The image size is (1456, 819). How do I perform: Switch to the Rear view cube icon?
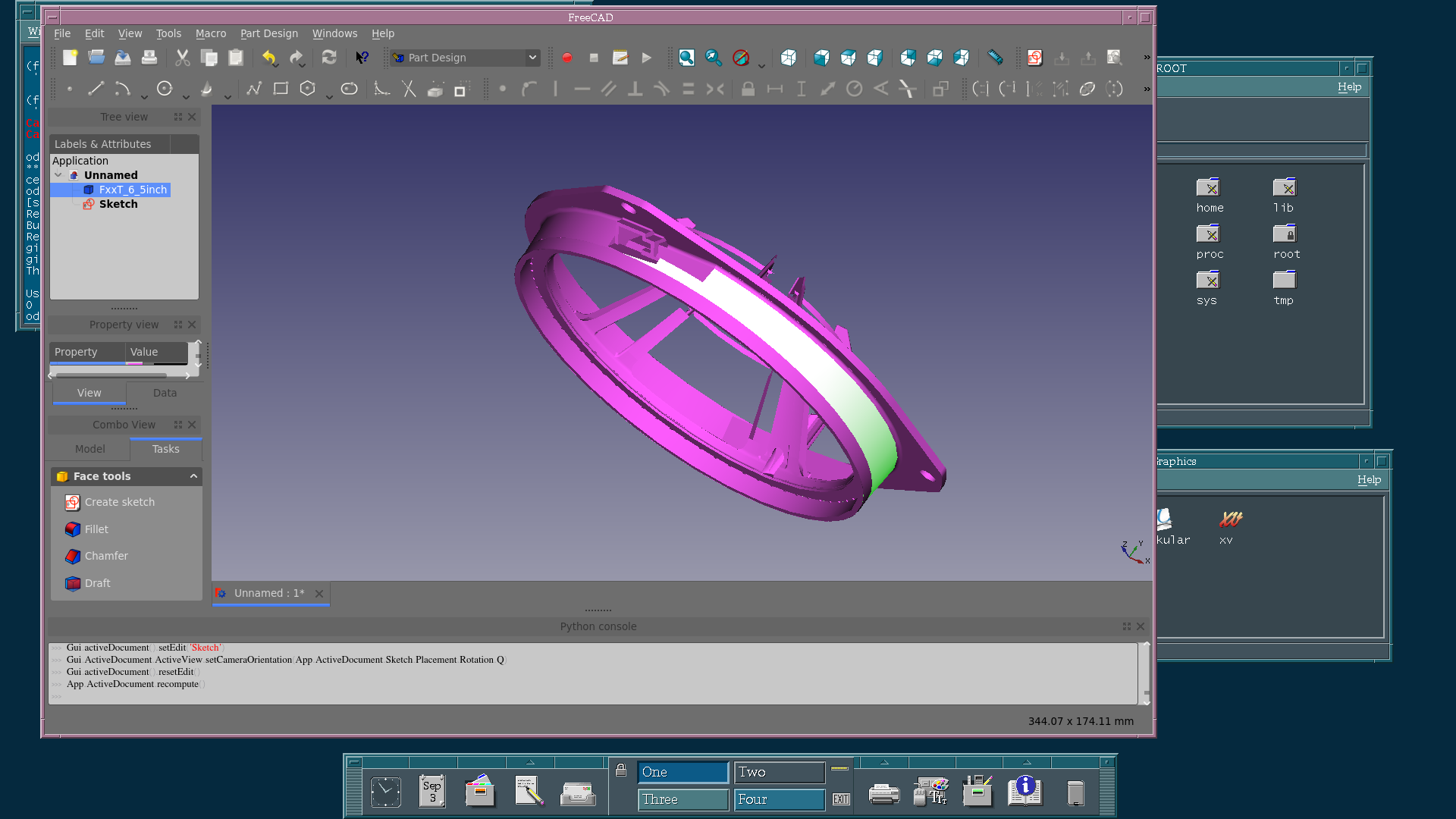point(908,58)
